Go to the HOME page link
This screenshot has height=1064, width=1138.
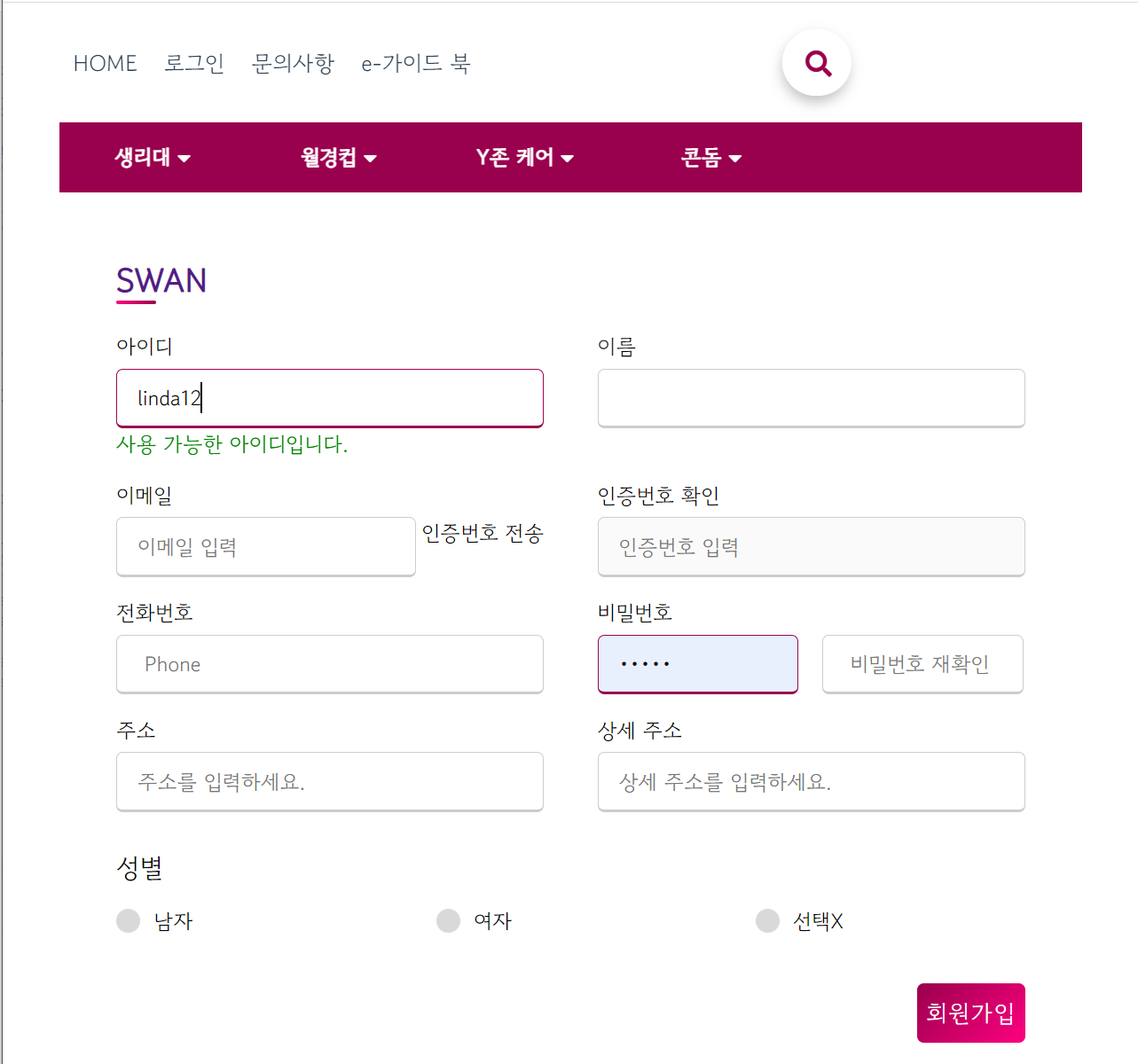106,64
